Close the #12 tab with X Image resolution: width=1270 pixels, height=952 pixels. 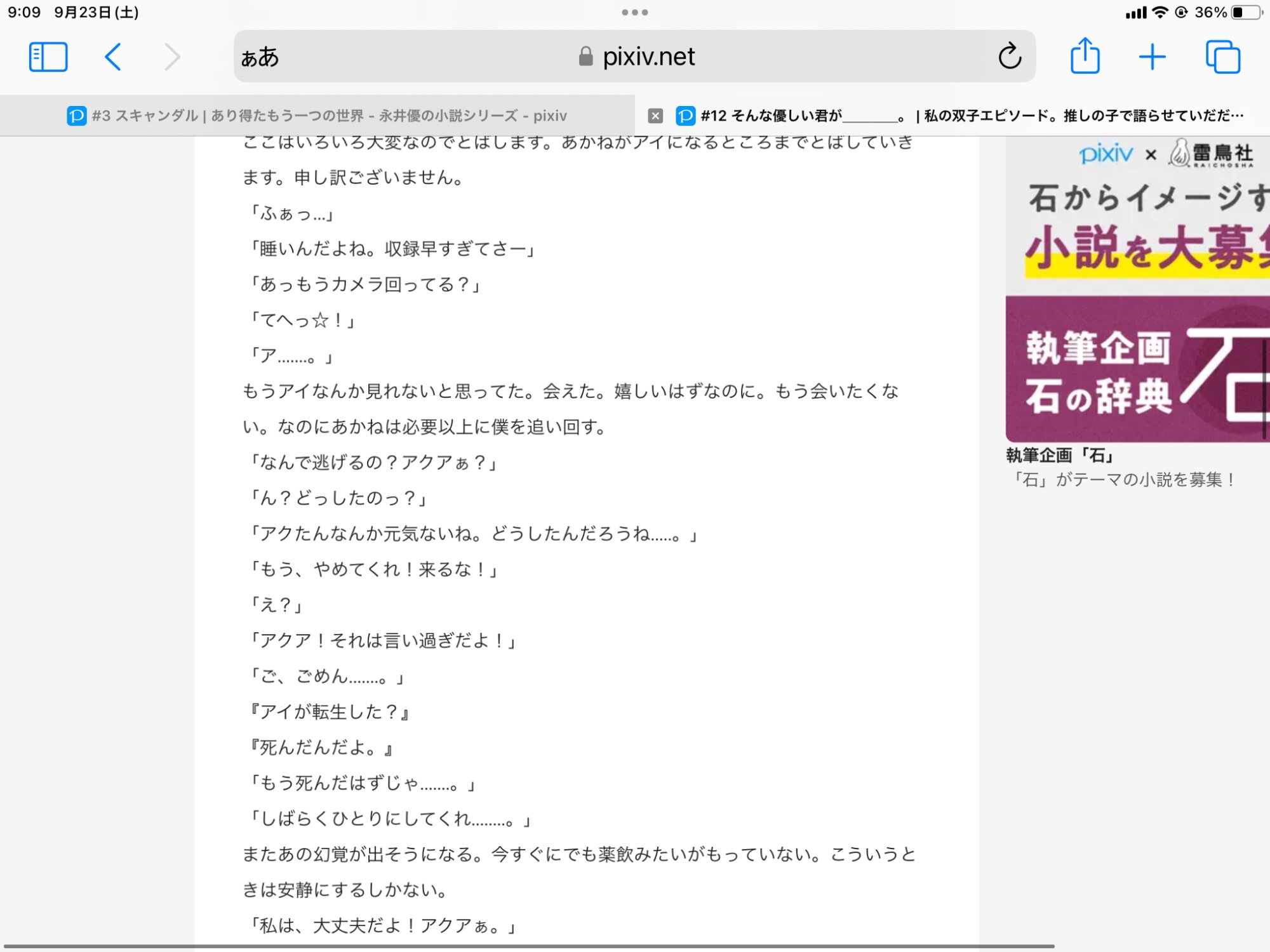point(655,116)
